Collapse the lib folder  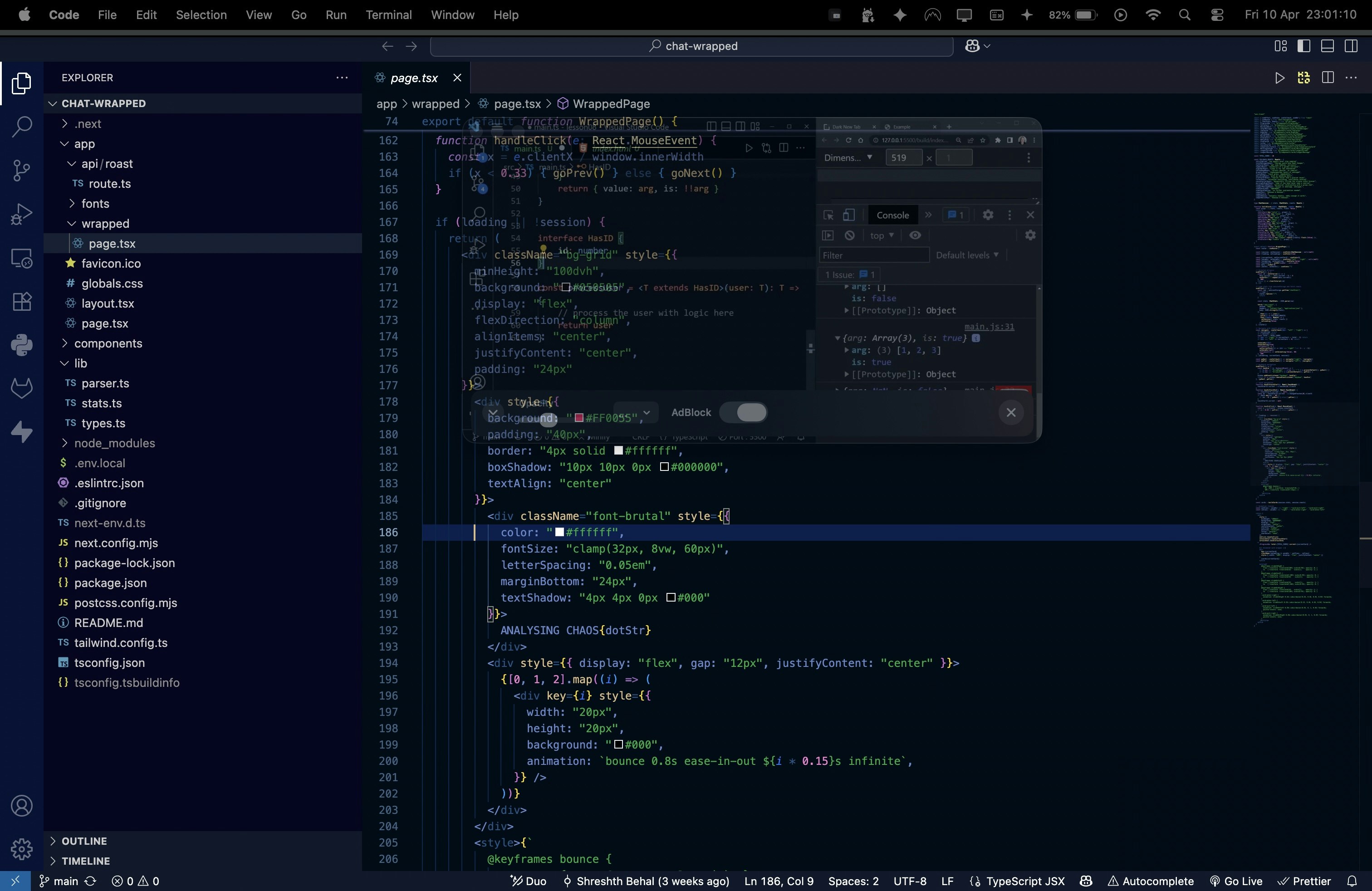pos(80,363)
